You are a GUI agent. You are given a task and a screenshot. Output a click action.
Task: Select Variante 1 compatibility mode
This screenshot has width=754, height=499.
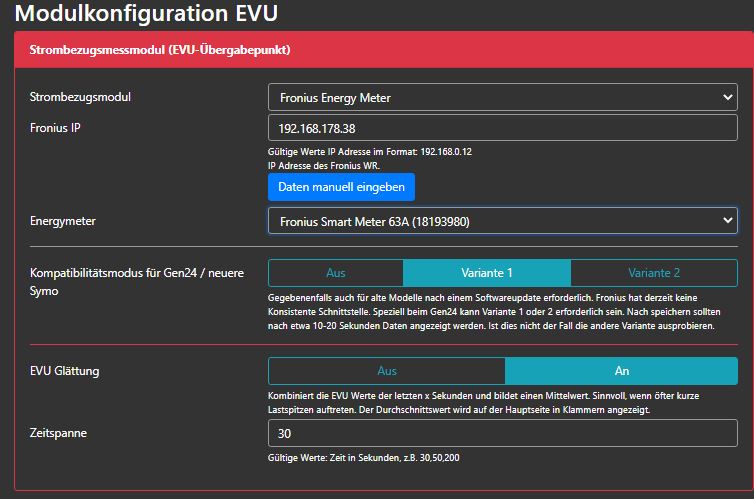pos(486,273)
